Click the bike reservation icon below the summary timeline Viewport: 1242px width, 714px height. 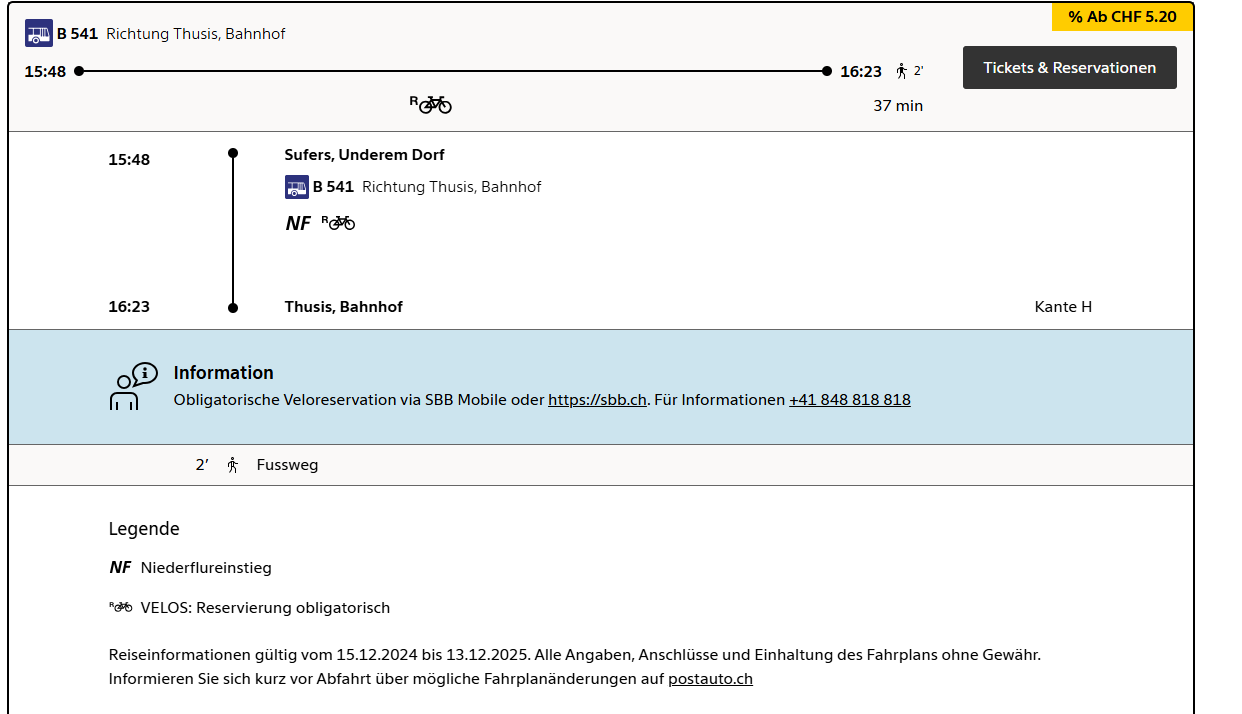pyautogui.click(x=432, y=104)
